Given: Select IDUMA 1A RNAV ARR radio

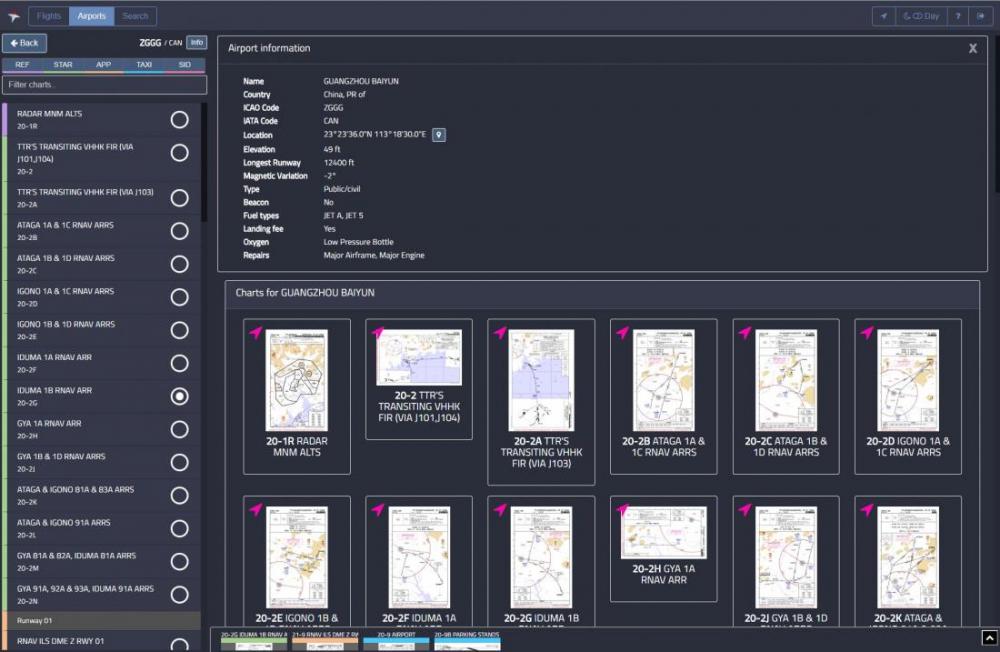Looking at the screenshot, I should click(179, 364).
